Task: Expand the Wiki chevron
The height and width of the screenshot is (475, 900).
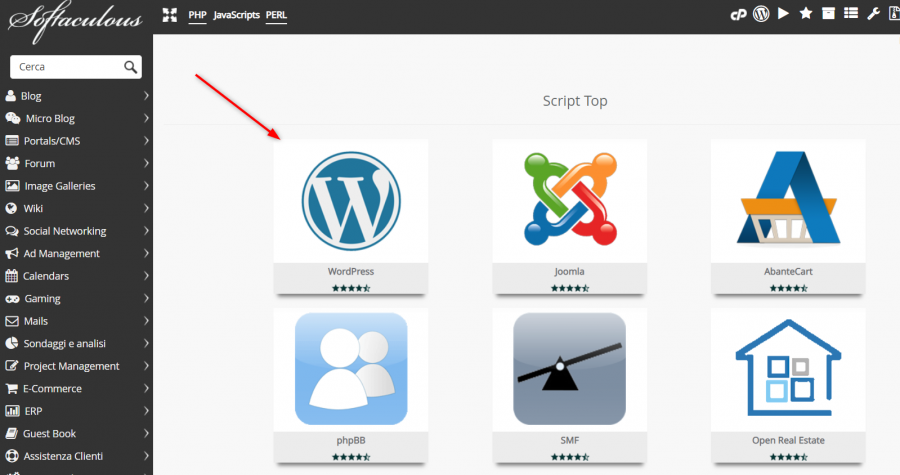Action: click(146, 208)
